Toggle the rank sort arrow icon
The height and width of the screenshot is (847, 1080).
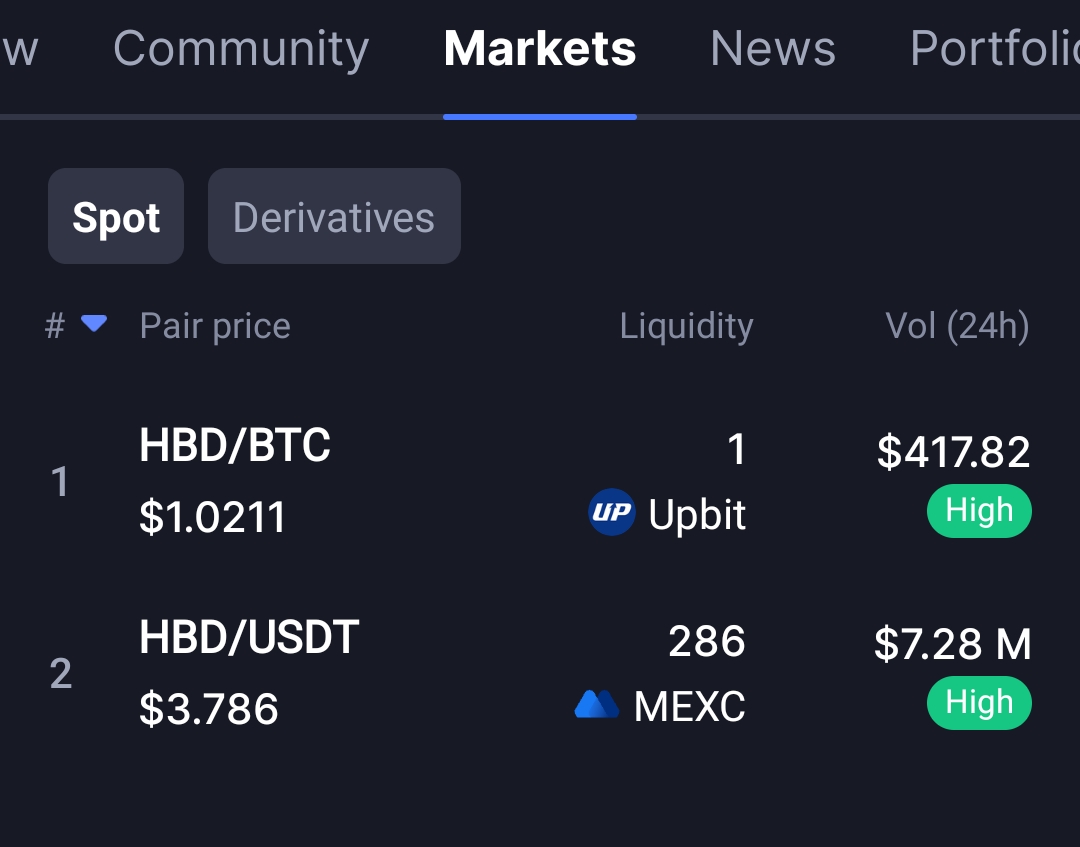pyautogui.click(x=94, y=323)
